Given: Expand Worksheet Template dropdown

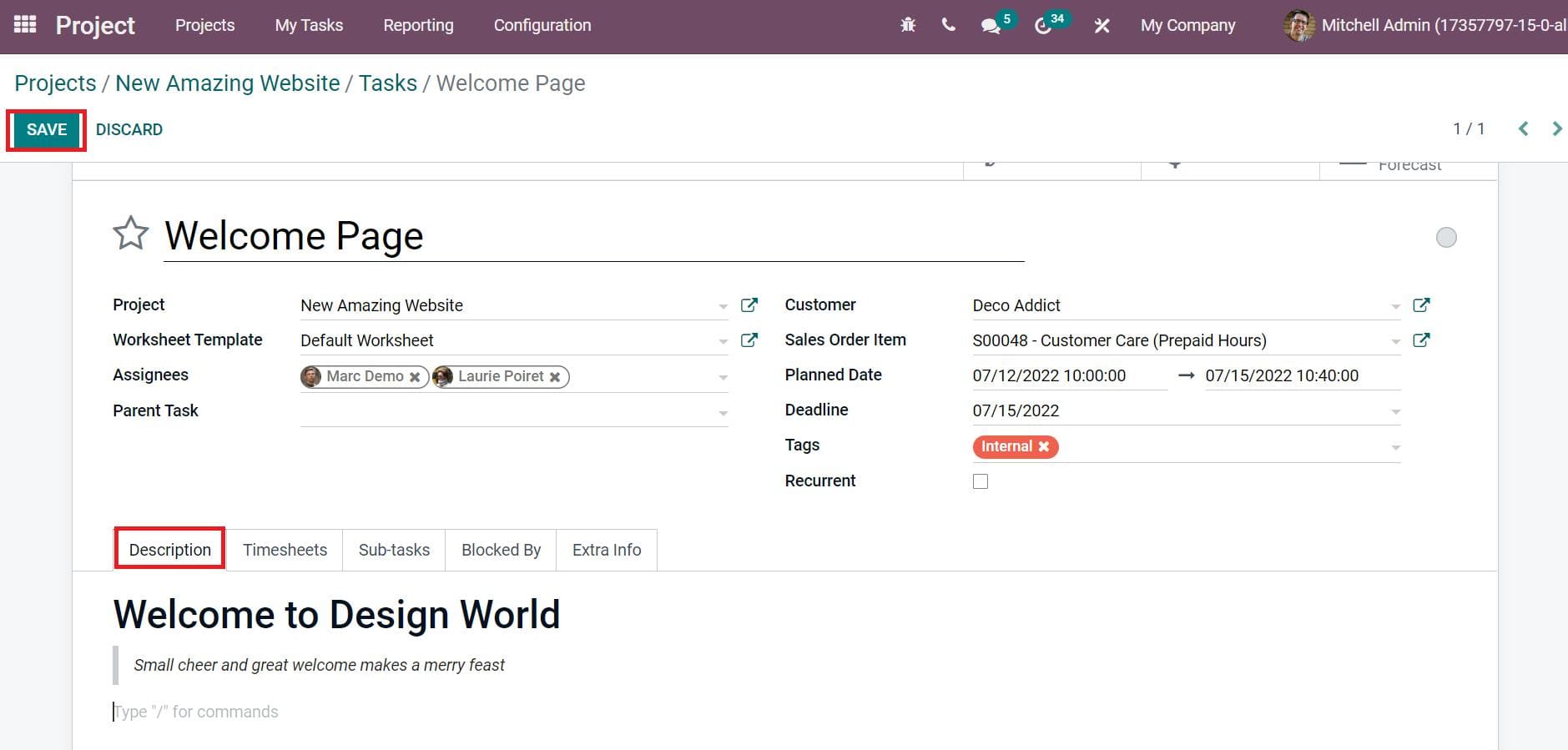Looking at the screenshot, I should coord(723,342).
